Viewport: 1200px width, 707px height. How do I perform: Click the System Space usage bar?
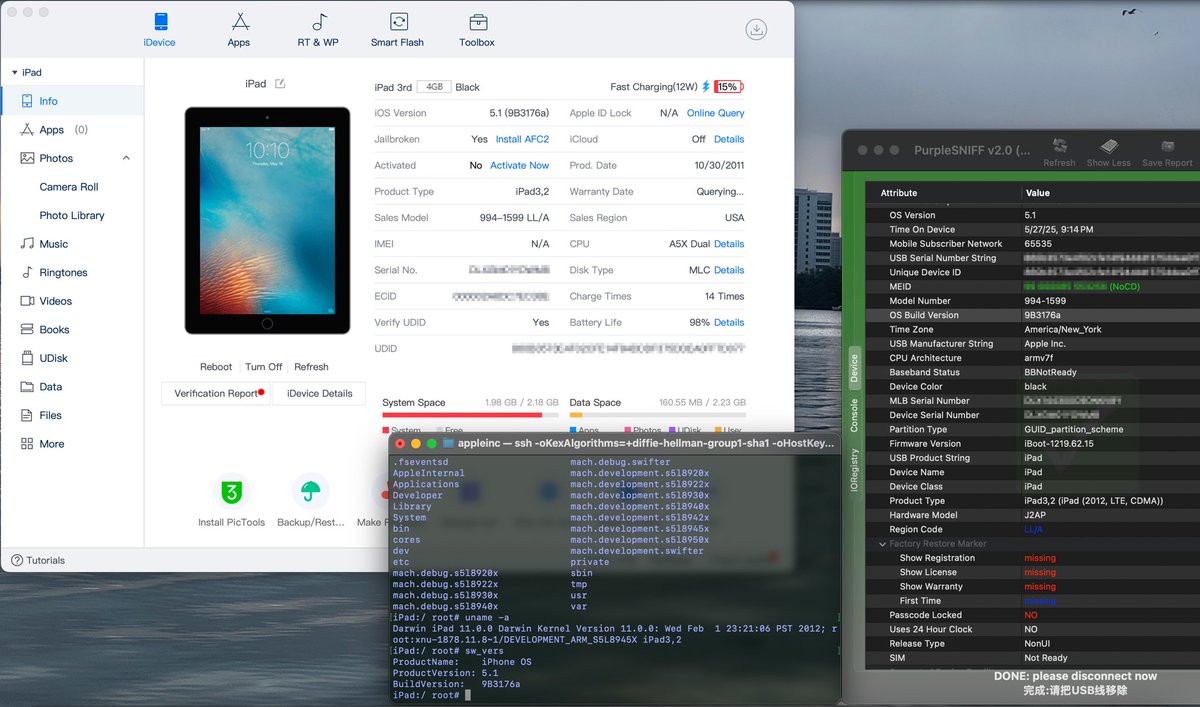[x=469, y=415]
